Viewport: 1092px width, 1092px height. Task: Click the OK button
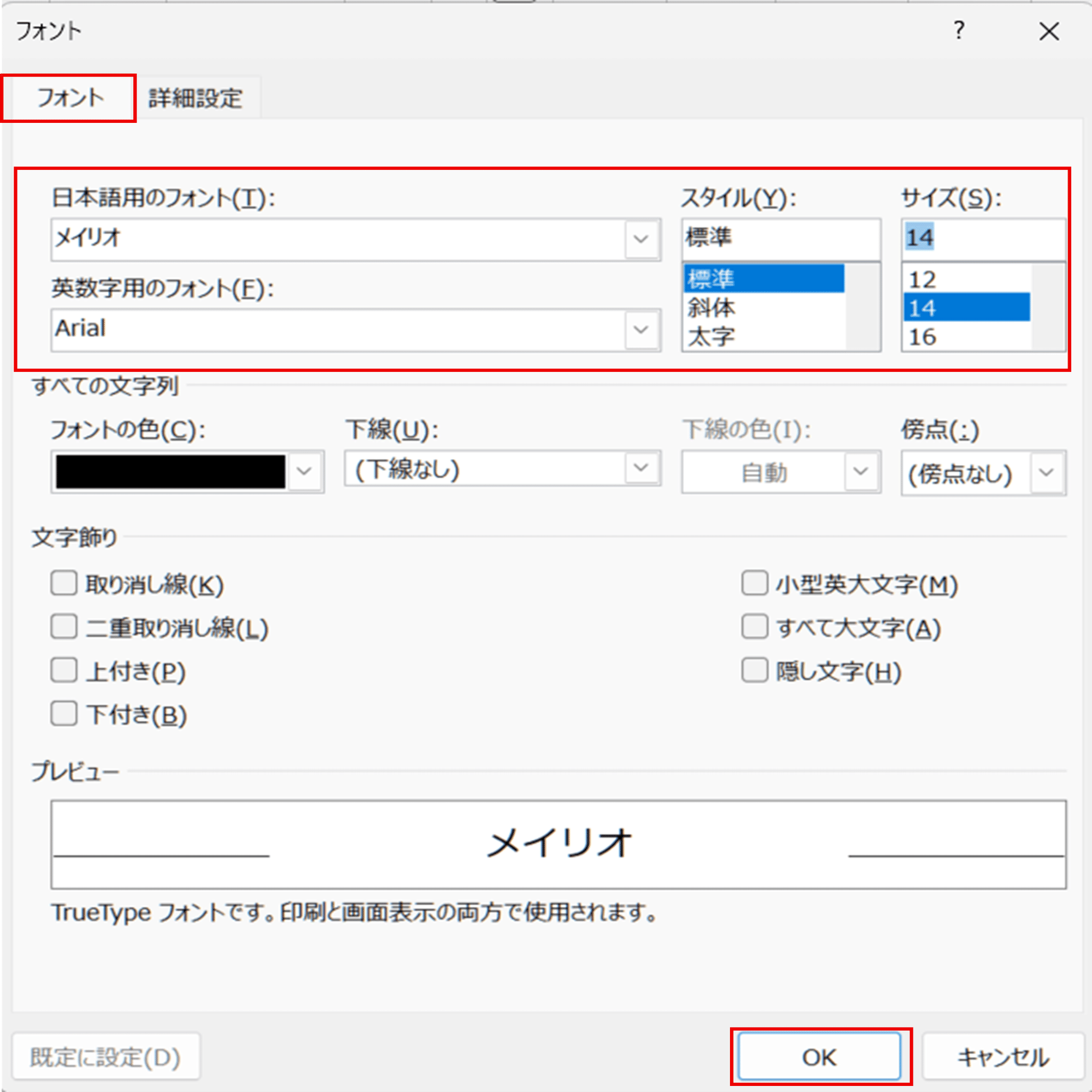818,1056
